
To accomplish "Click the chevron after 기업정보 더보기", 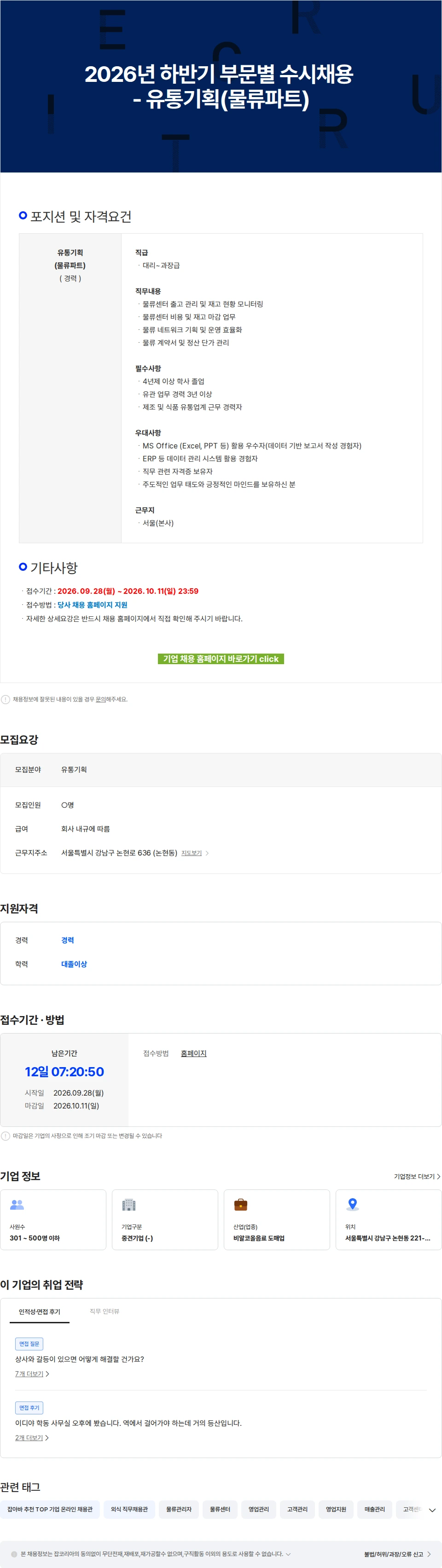I will point(438,1177).
